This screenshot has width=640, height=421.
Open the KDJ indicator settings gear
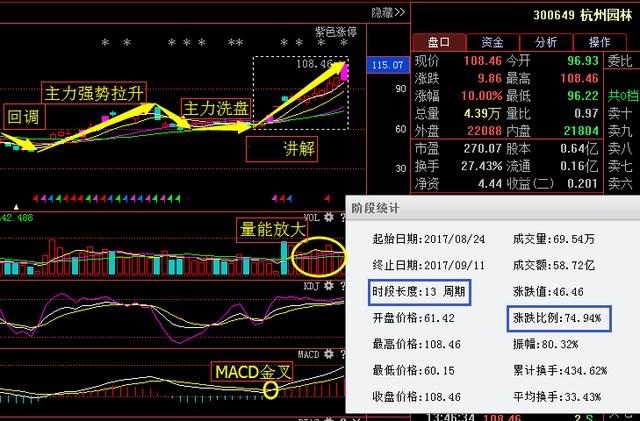[326, 284]
